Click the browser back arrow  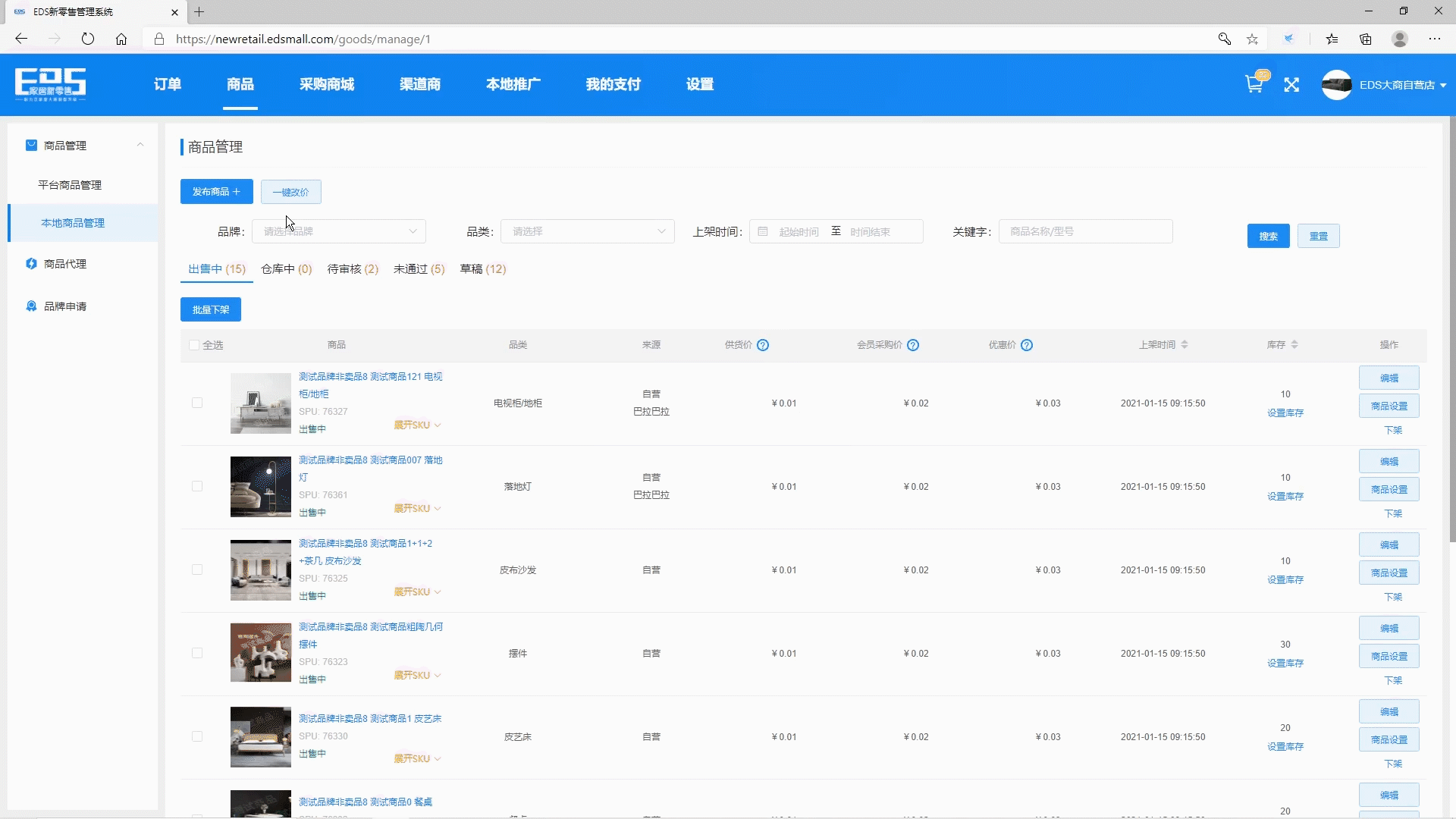pyautogui.click(x=21, y=39)
